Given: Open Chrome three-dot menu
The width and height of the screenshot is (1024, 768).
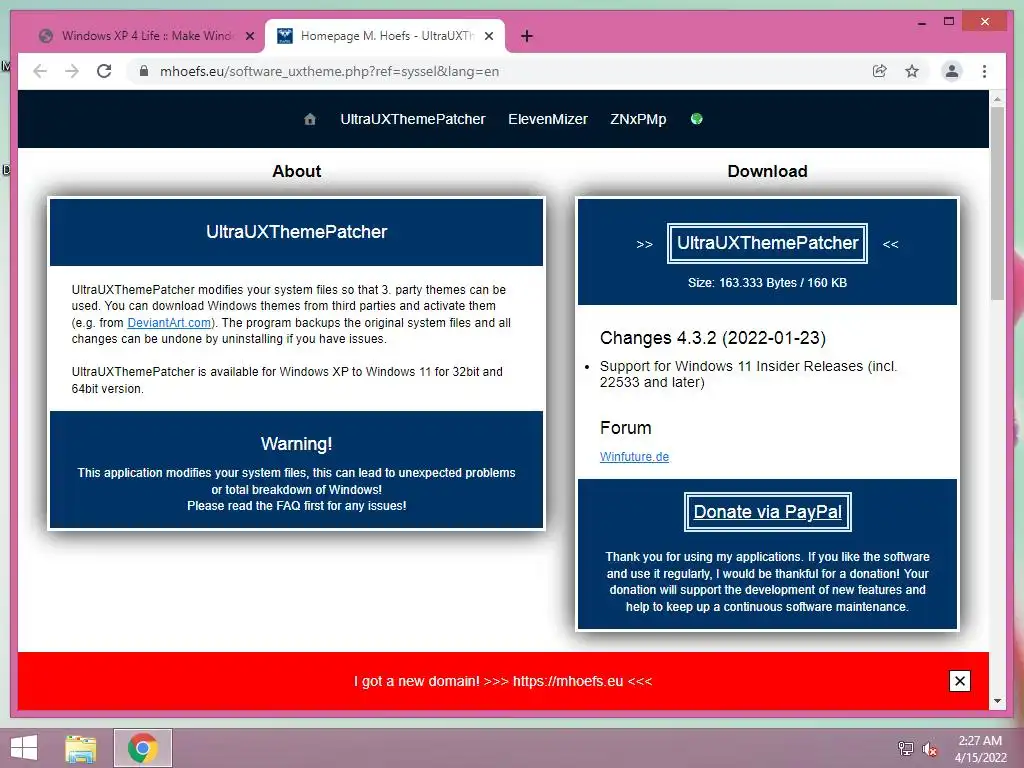Looking at the screenshot, I should click(x=984, y=71).
